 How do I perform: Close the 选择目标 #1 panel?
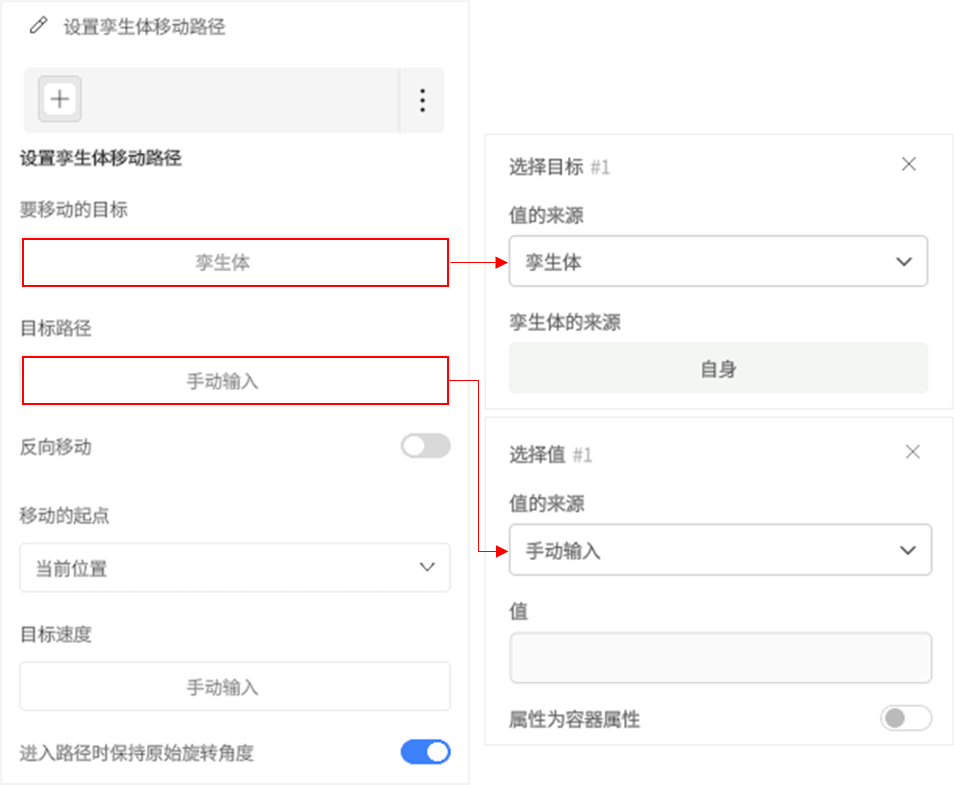click(x=908, y=164)
